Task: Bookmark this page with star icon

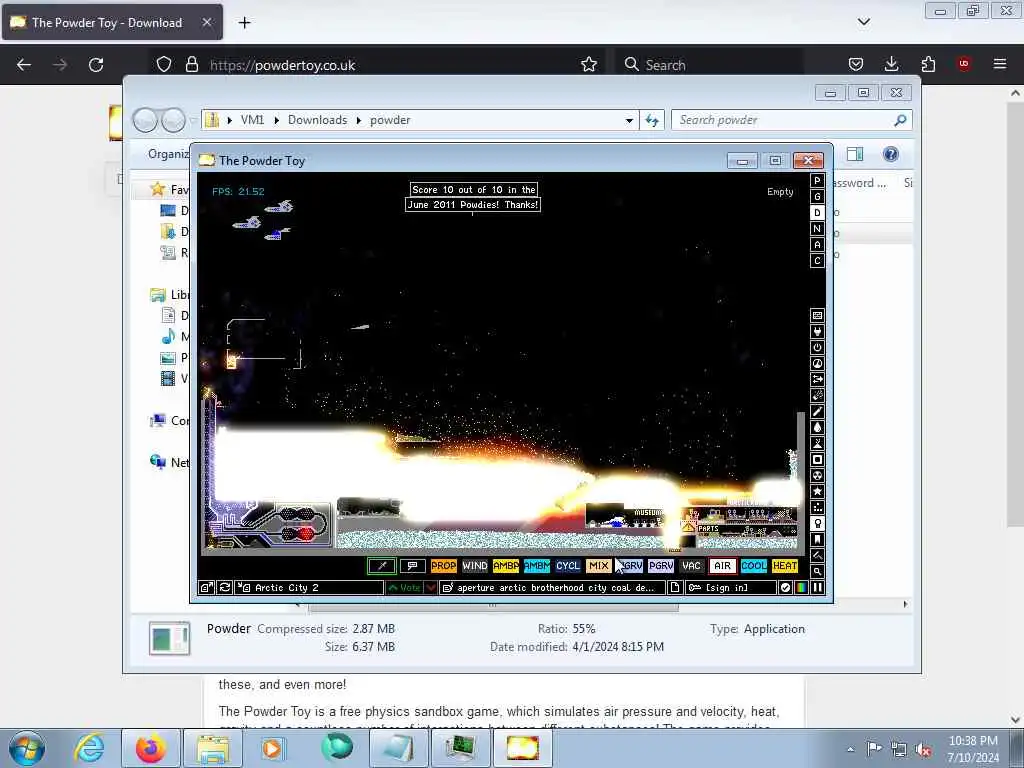Action: tap(589, 65)
